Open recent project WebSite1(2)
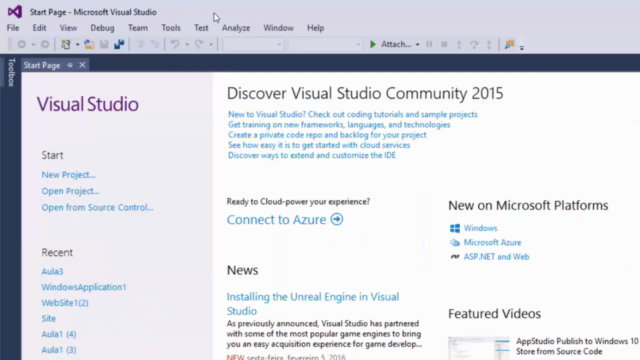 point(65,303)
